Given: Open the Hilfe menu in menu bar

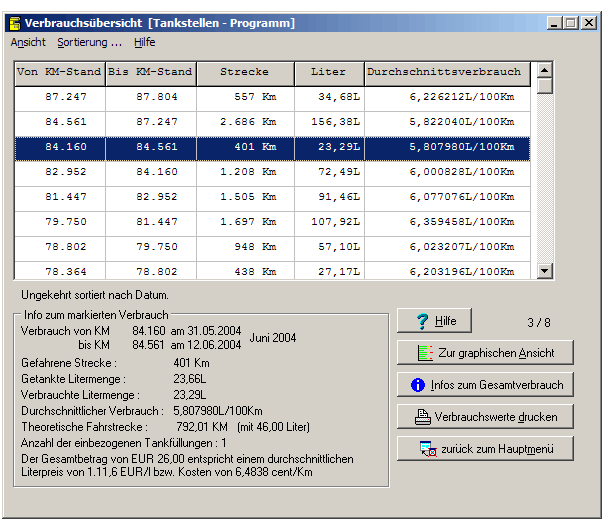Looking at the screenshot, I should coord(144,43).
